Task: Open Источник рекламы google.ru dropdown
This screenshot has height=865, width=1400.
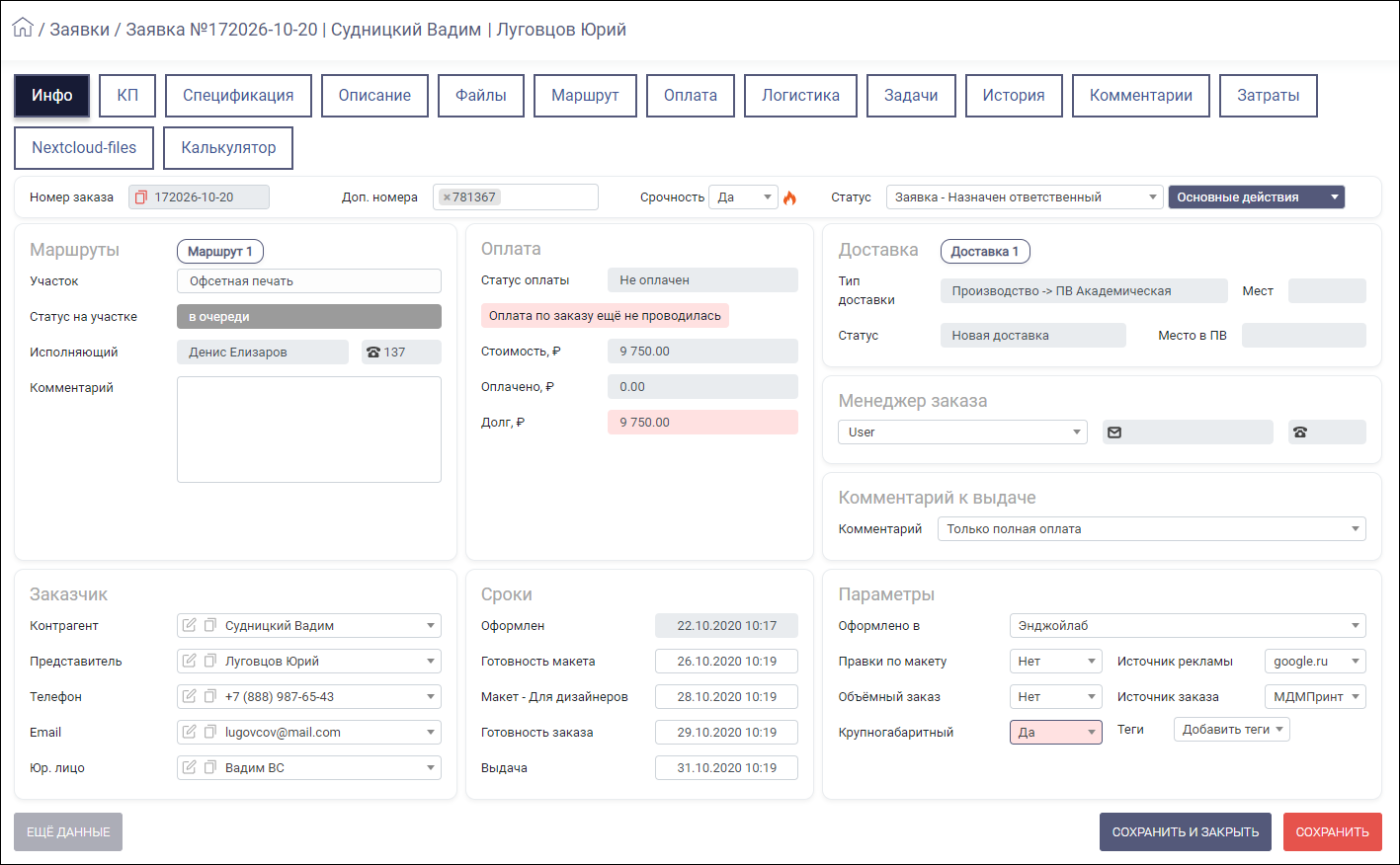Action: pyautogui.click(x=1315, y=662)
